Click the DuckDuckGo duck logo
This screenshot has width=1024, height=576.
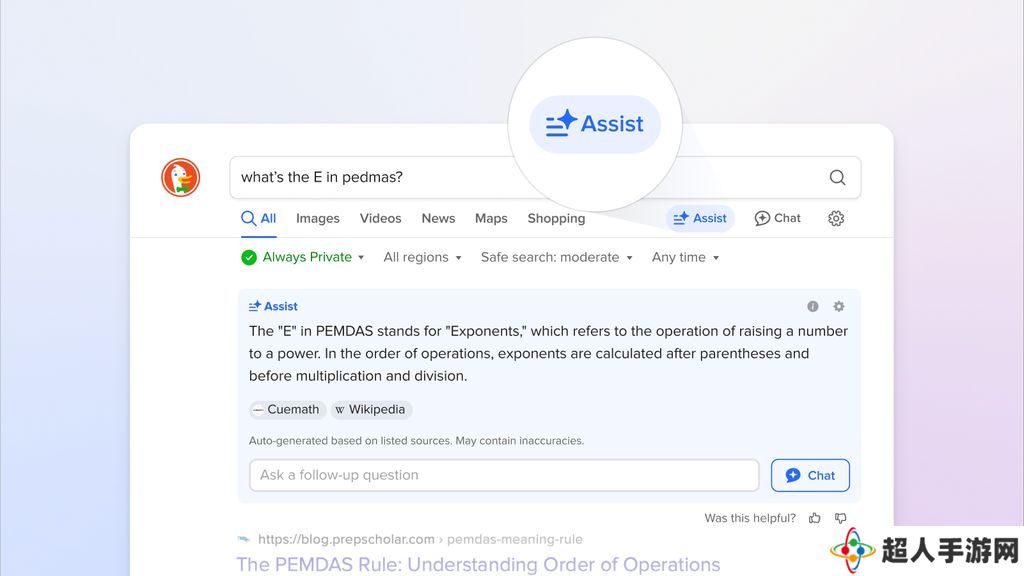[181, 177]
